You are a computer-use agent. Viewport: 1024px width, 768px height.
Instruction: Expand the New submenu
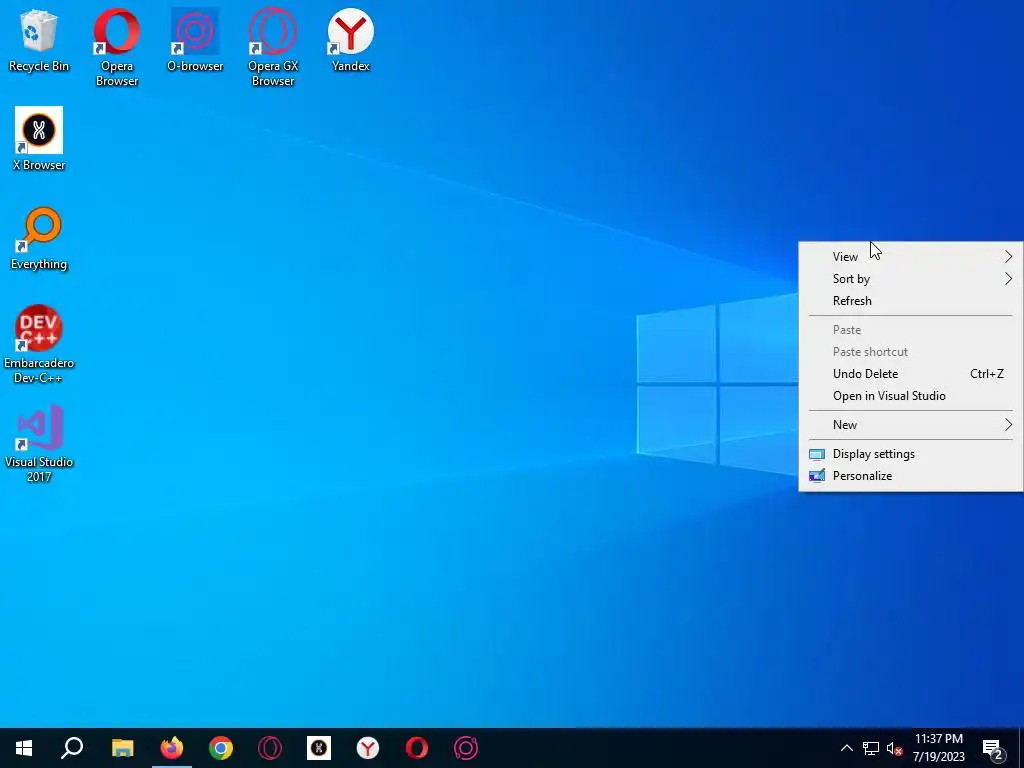point(910,424)
